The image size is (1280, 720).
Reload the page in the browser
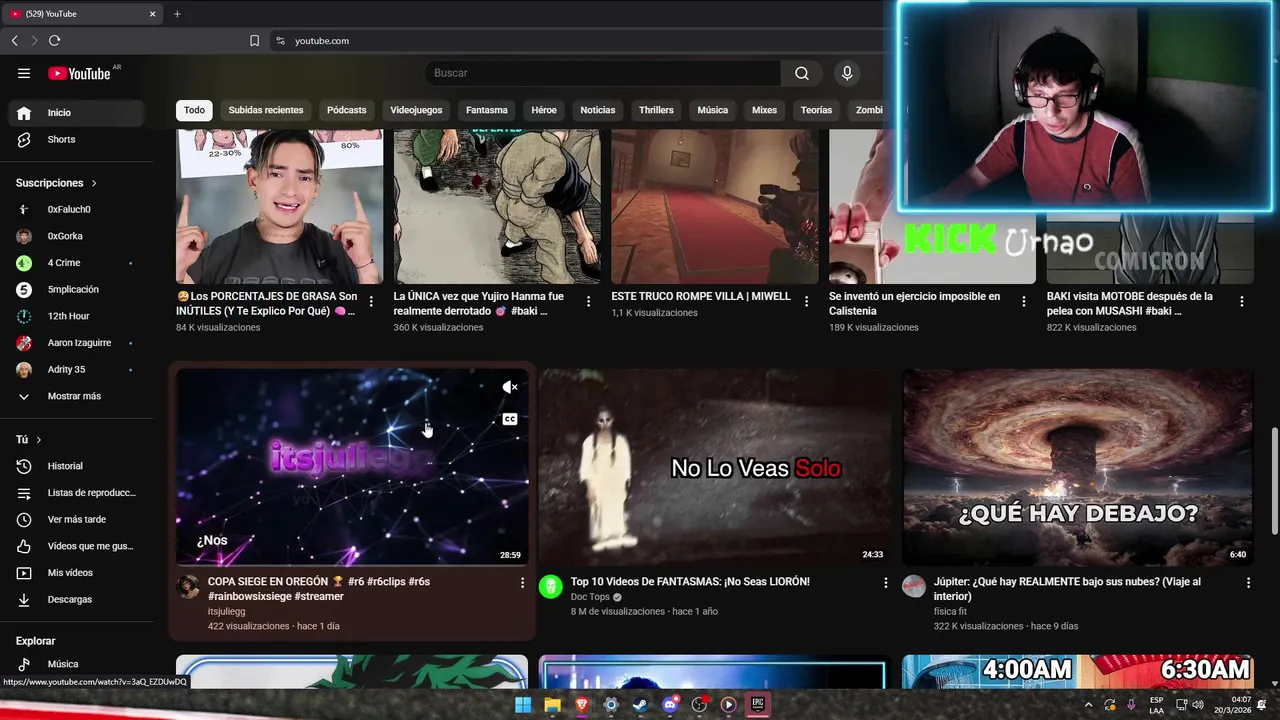coord(54,41)
